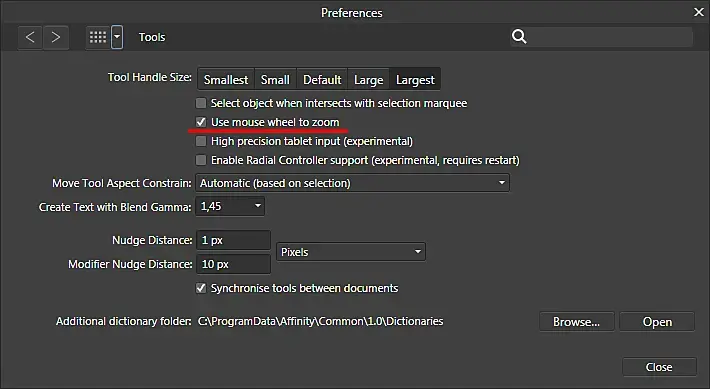This screenshot has width=710, height=389.
Task: Open the preferences grid overview icon
Action: pyautogui.click(x=98, y=37)
